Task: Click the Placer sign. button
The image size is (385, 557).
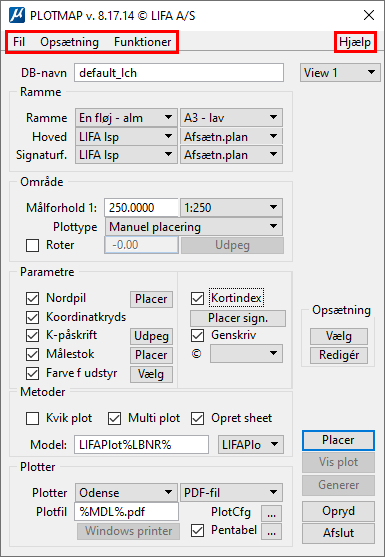Action: click(x=238, y=318)
